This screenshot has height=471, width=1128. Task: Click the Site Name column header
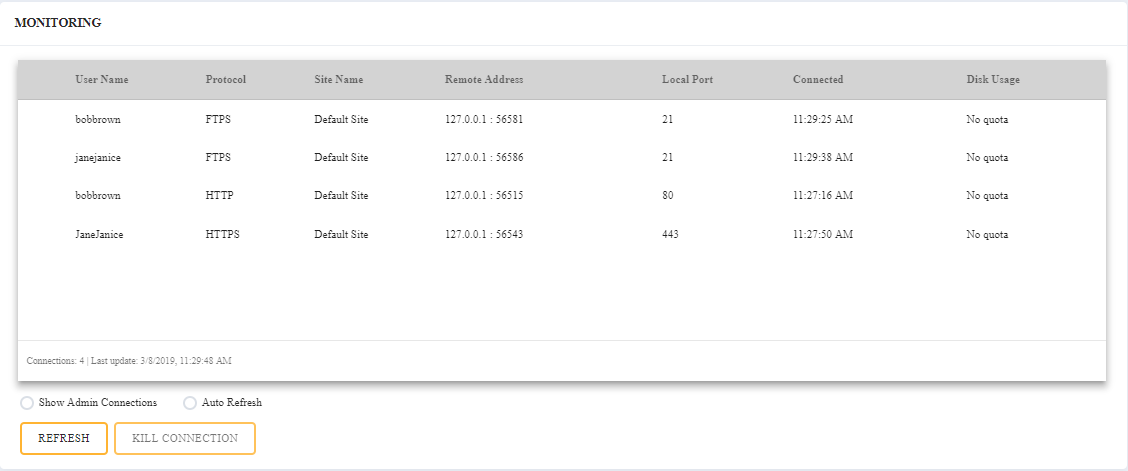click(338, 80)
